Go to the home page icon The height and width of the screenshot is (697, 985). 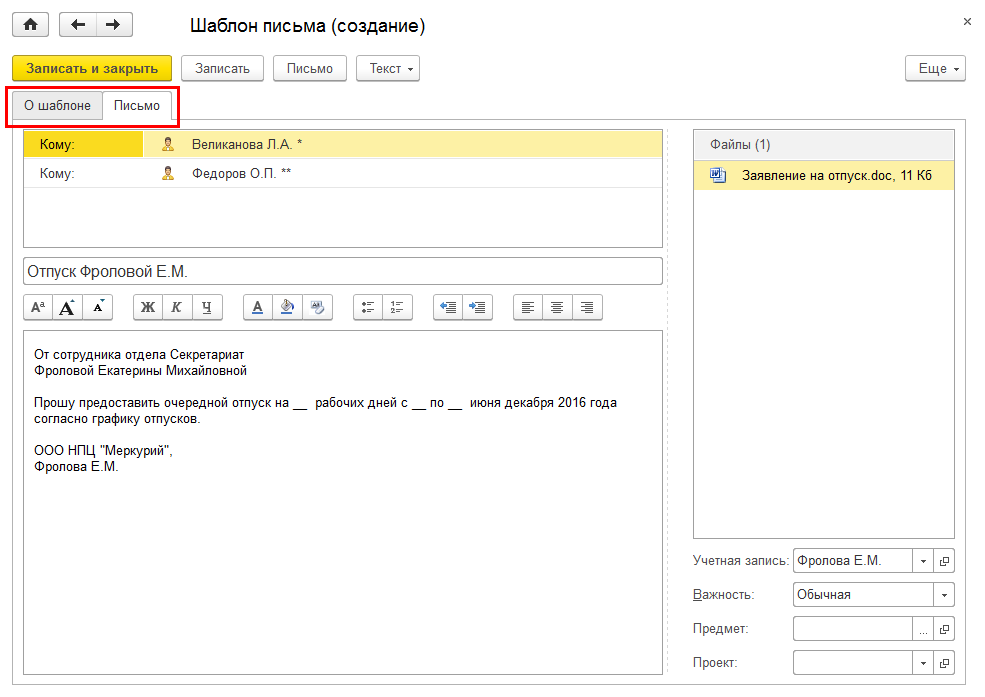point(30,25)
